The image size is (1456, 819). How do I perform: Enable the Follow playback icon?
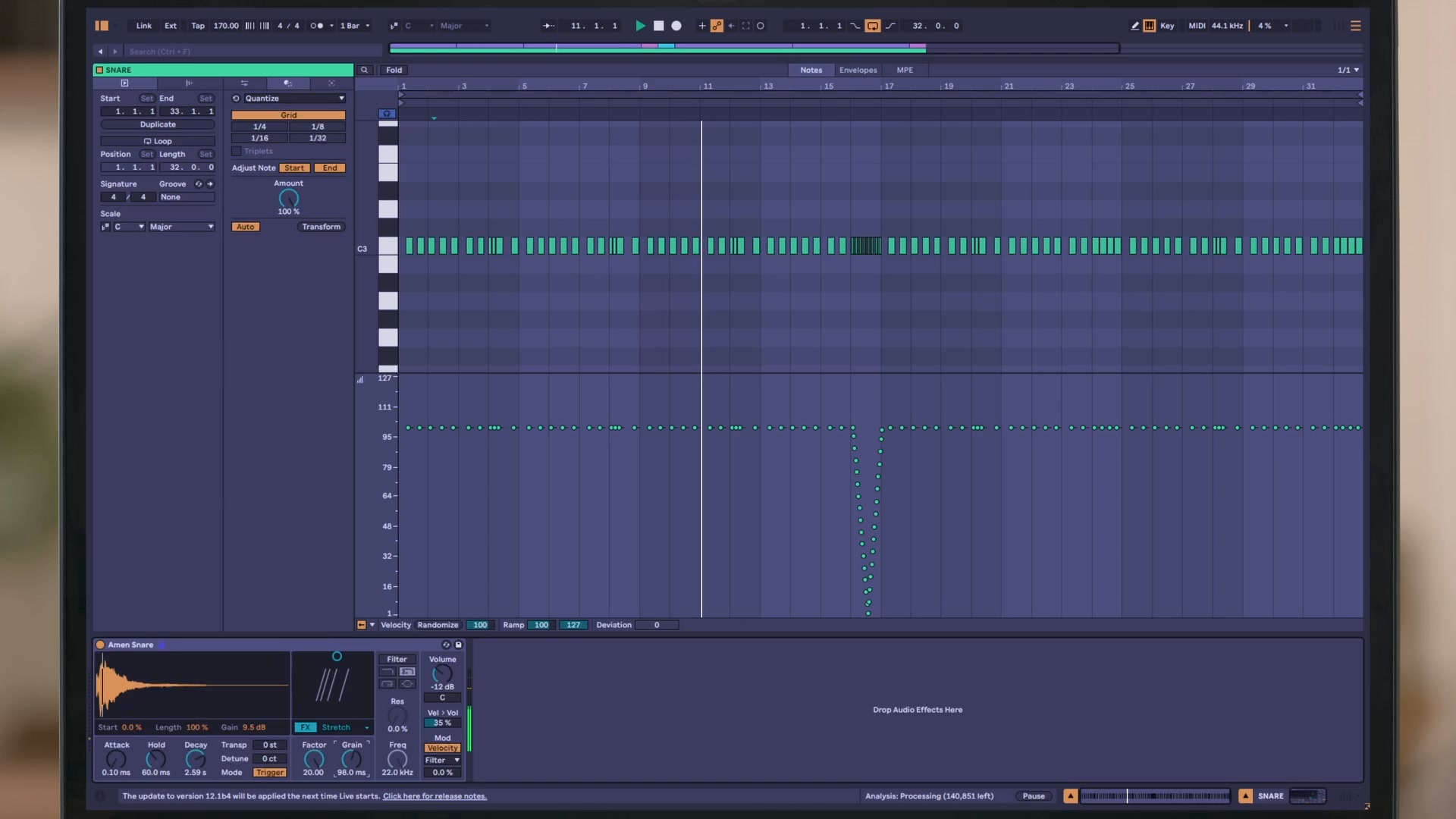[548, 26]
